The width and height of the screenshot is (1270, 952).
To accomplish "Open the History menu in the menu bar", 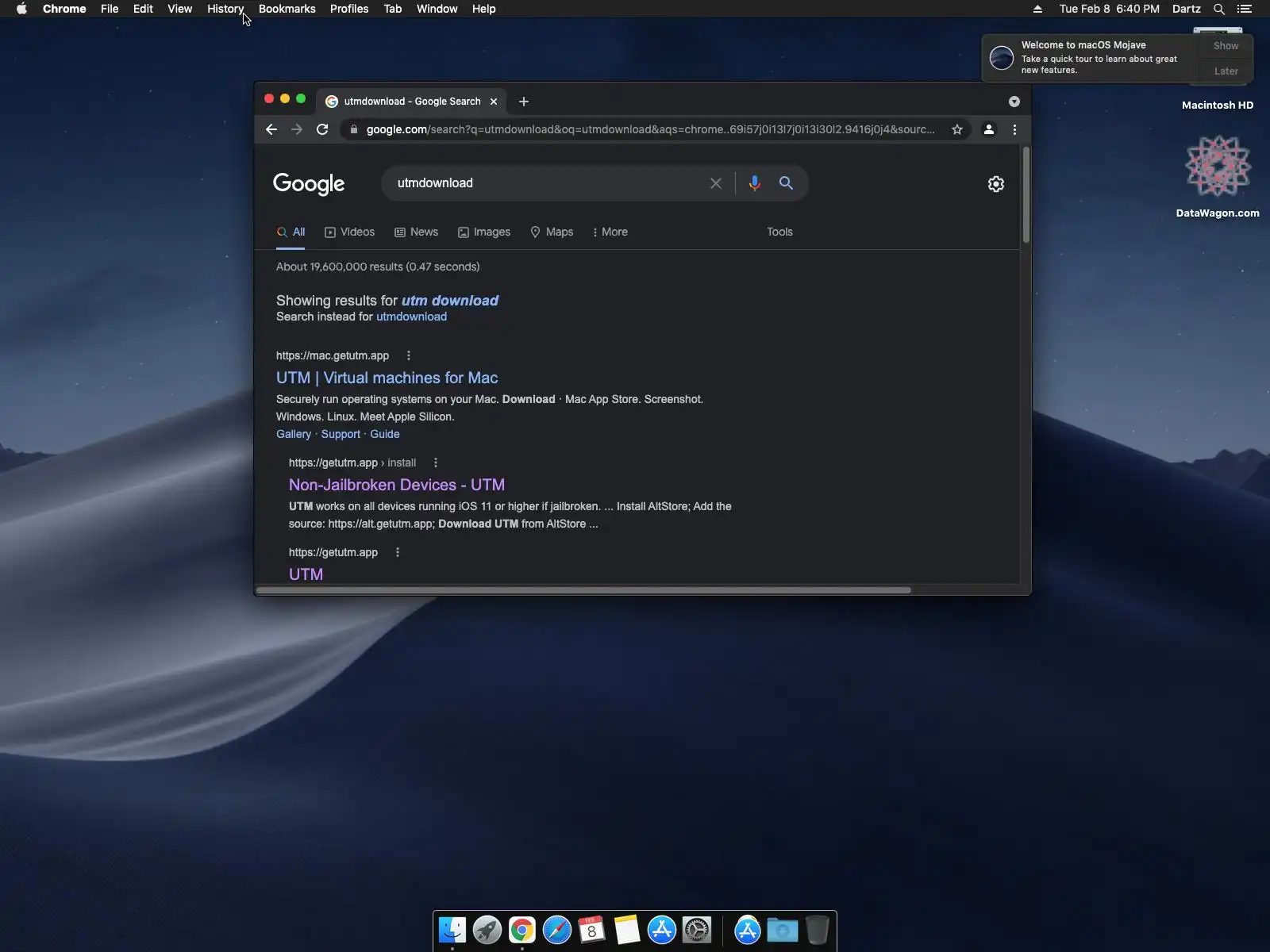I will pyautogui.click(x=225, y=9).
